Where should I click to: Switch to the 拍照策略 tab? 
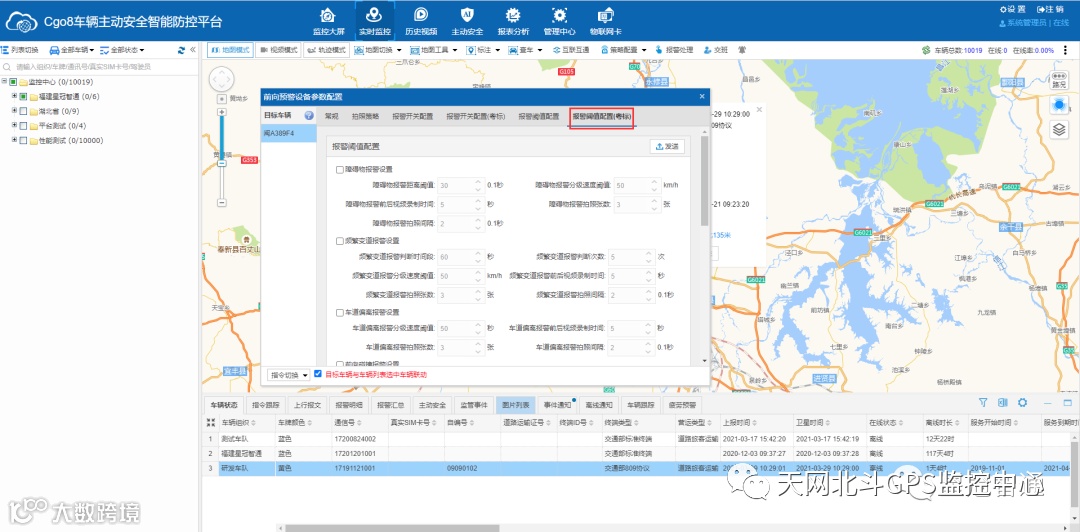click(x=365, y=116)
